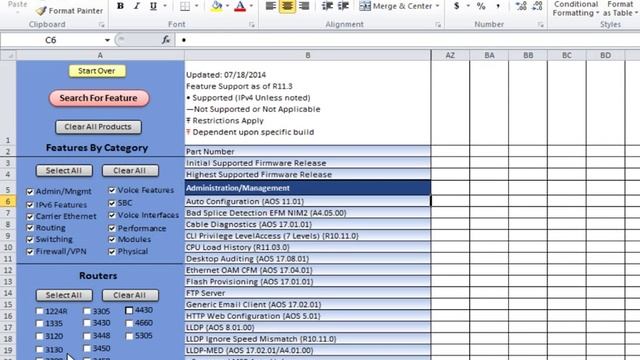This screenshot has width=640, height=360.
Task: Apply comma style
Action: click(x=498, y=6)
